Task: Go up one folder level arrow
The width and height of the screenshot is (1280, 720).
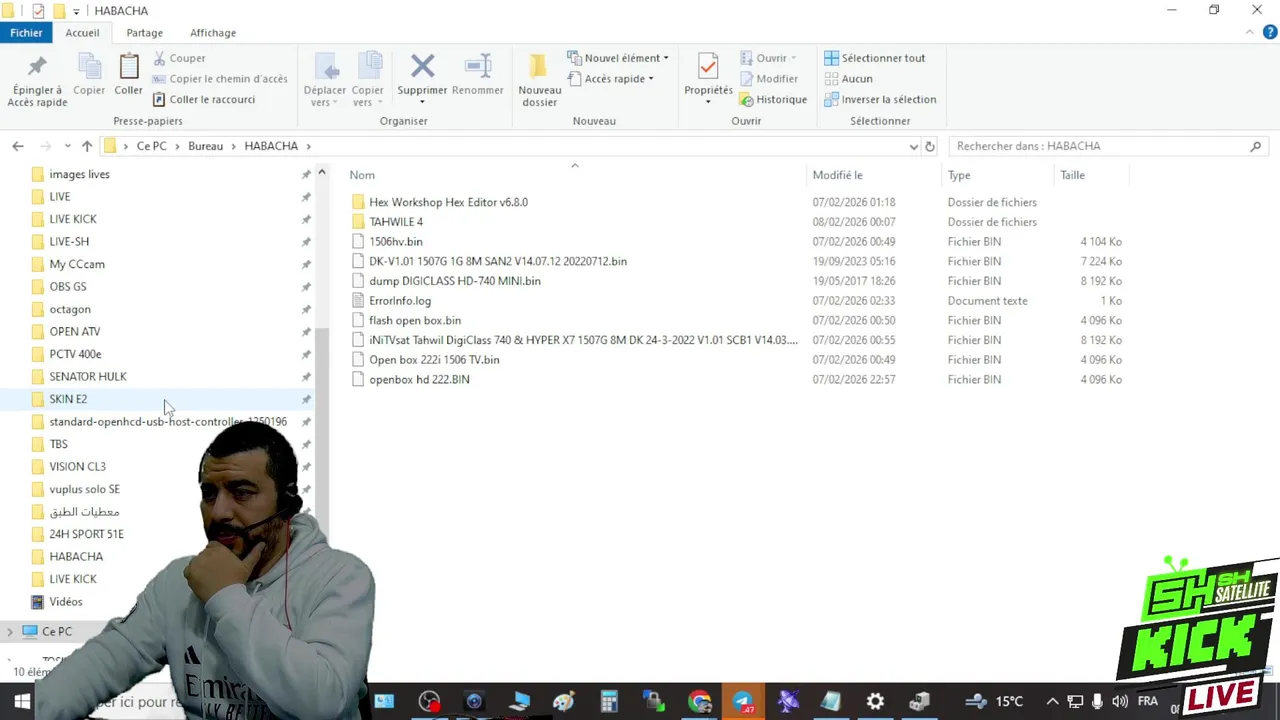Action: pos(87,146)
